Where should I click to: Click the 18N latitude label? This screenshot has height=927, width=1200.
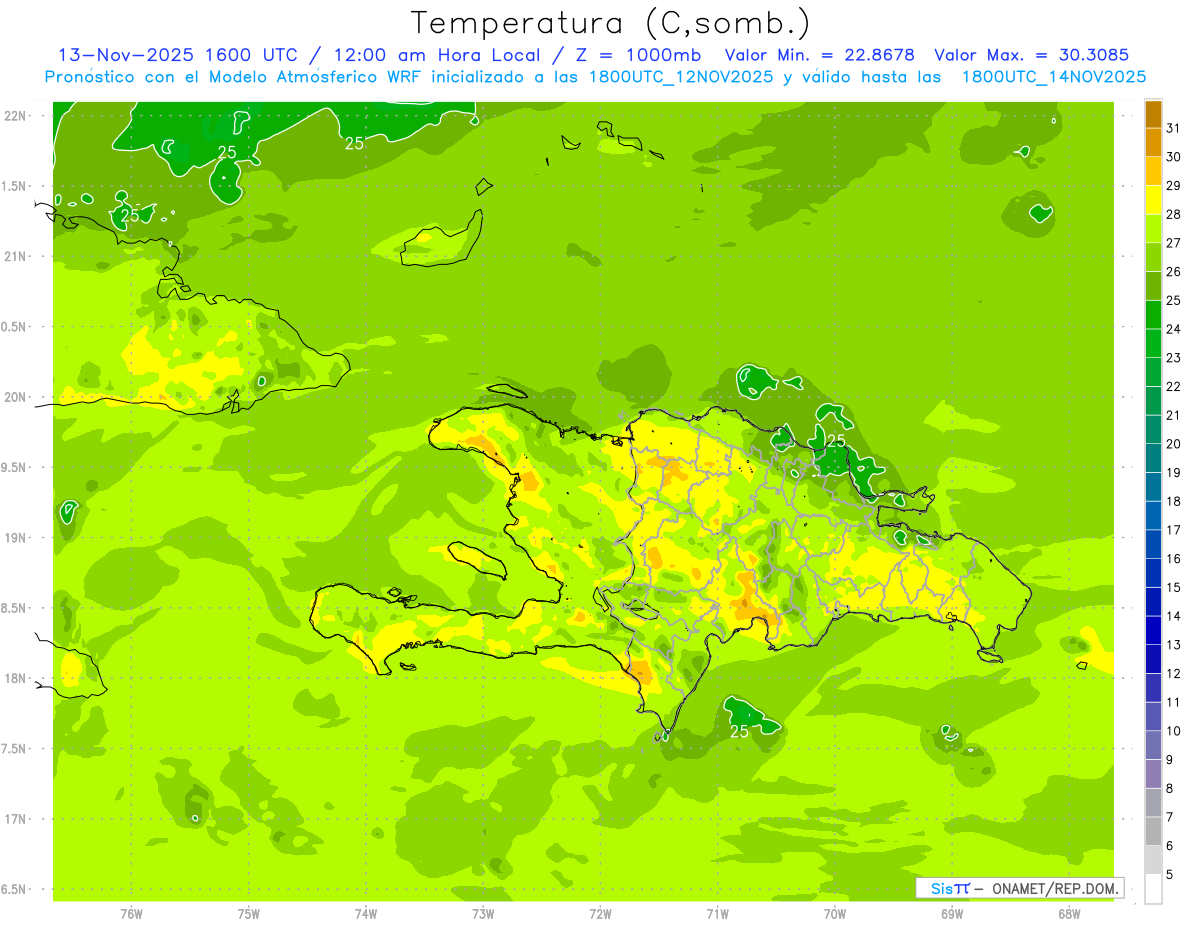coord(16,678)
